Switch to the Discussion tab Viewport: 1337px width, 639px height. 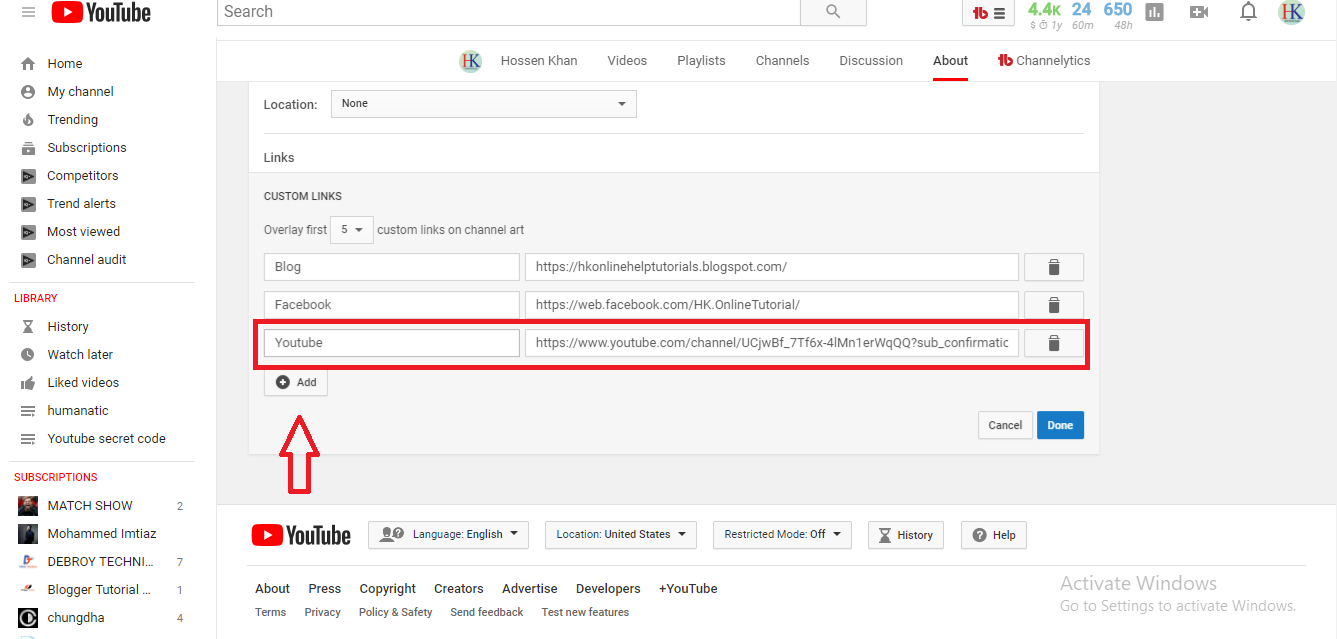[x=871, y=60]
